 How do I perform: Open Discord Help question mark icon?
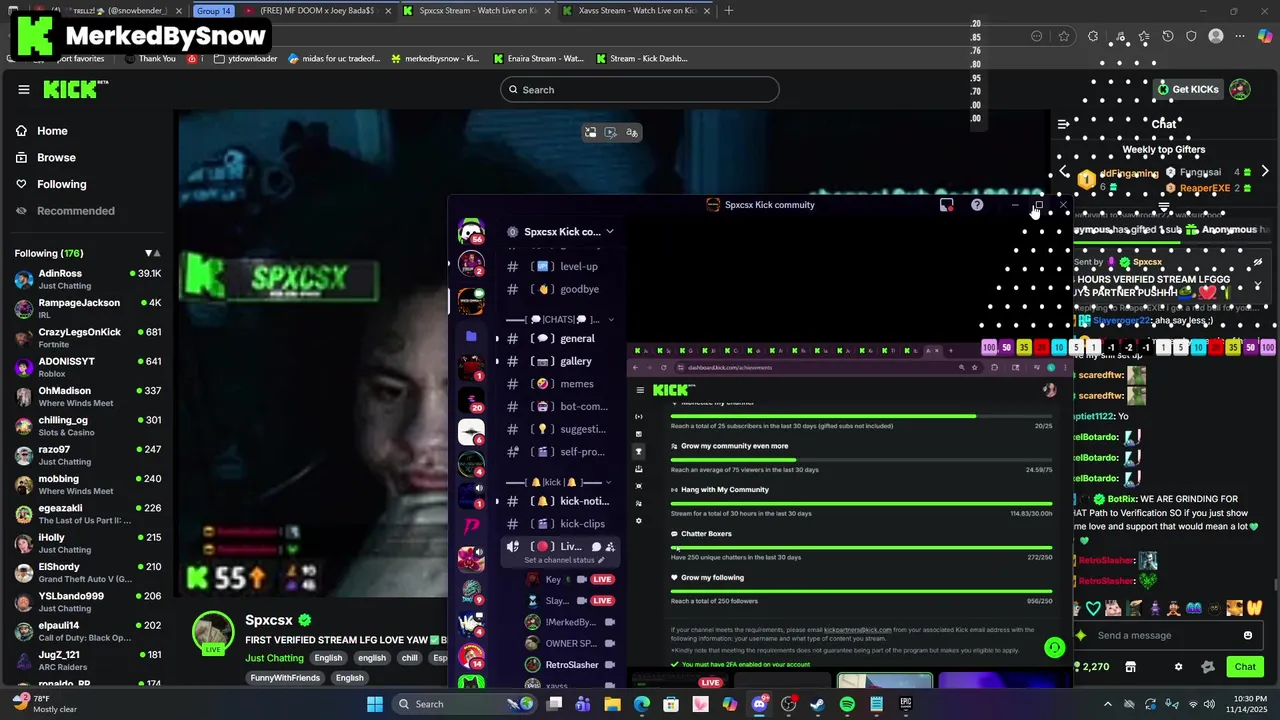tap(977, 205)
